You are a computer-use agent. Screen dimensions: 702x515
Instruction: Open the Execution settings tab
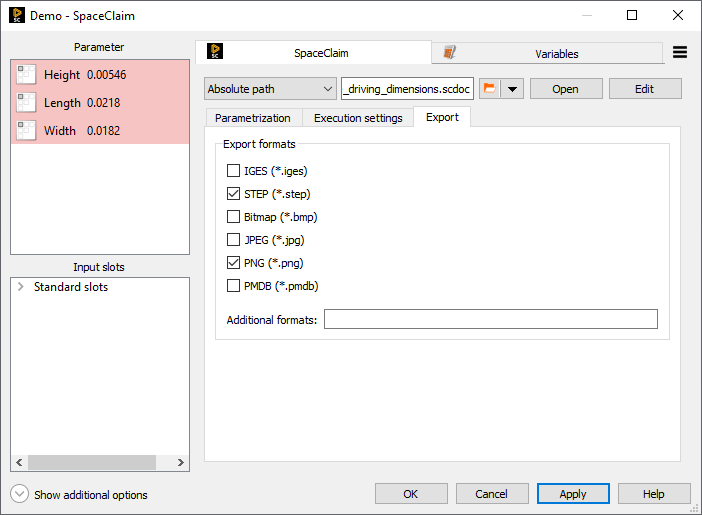point(358,118)
